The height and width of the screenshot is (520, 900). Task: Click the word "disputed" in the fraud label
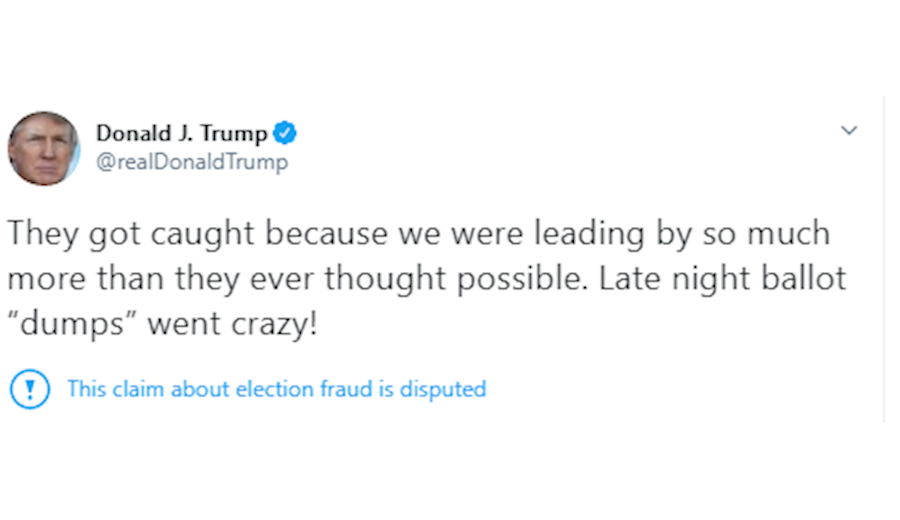point(443,389)
